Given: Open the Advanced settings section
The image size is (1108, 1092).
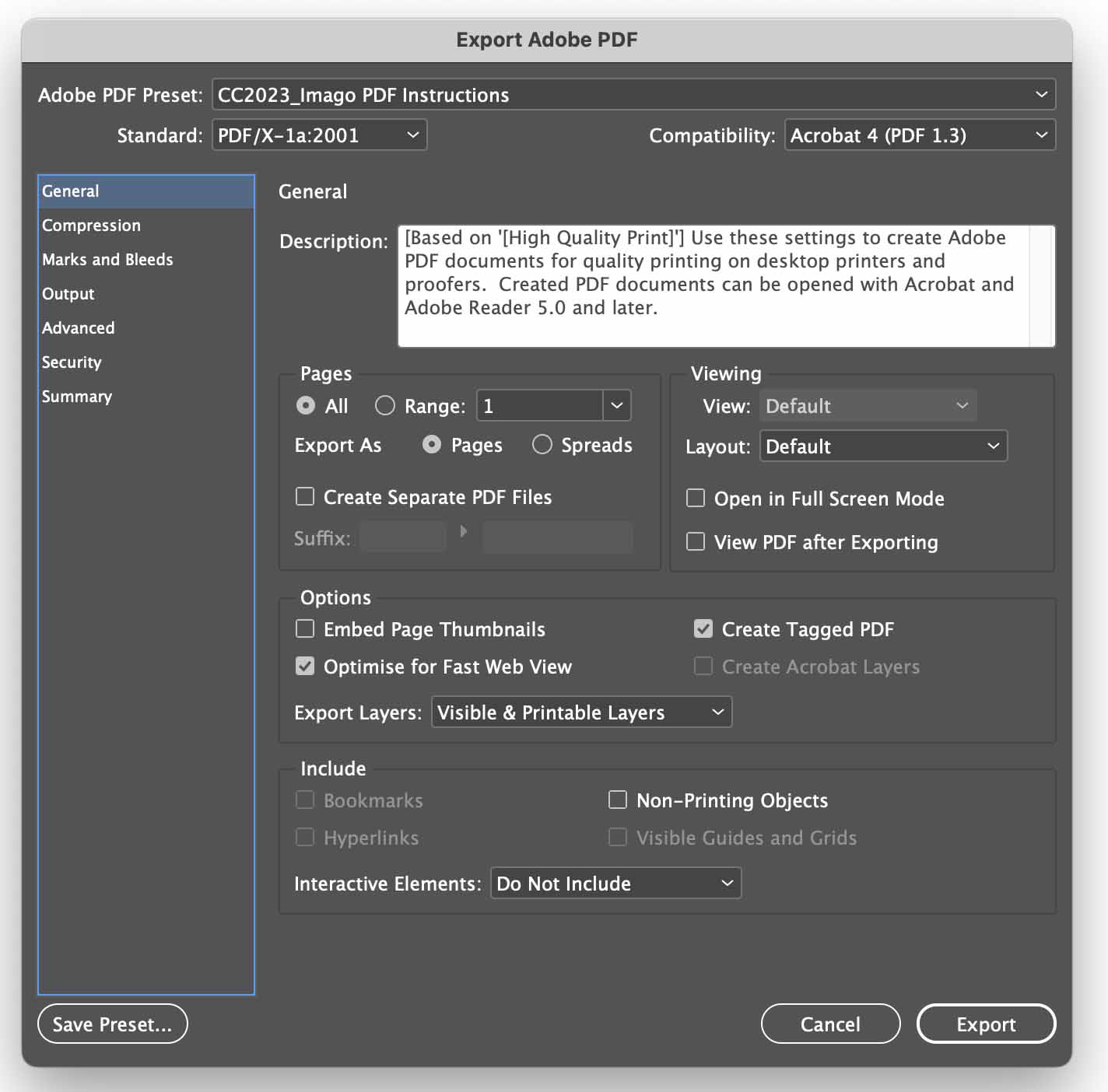Looking at the screenshot, I should [146, 328].
